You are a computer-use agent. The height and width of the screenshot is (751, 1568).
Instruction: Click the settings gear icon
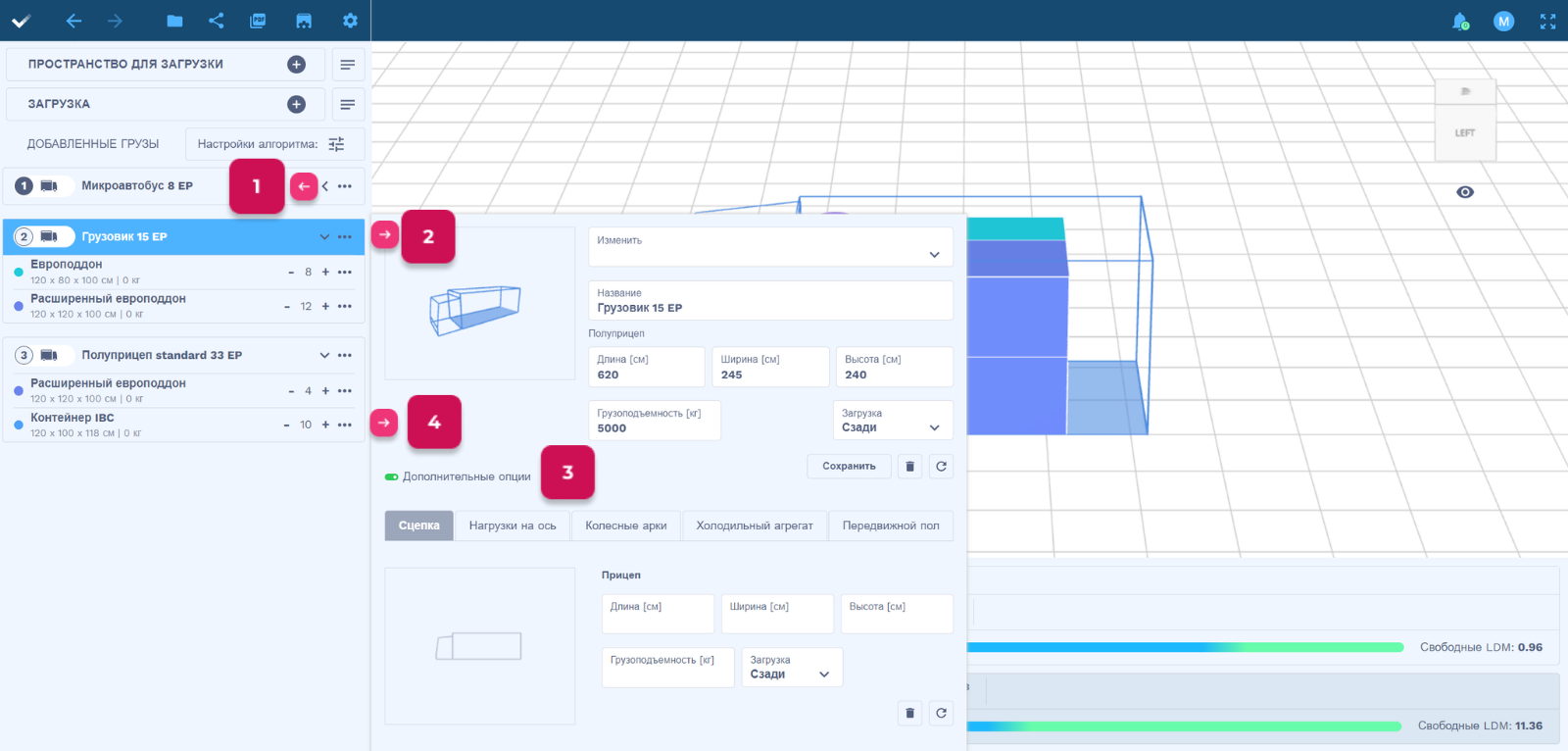pos(350,21)
